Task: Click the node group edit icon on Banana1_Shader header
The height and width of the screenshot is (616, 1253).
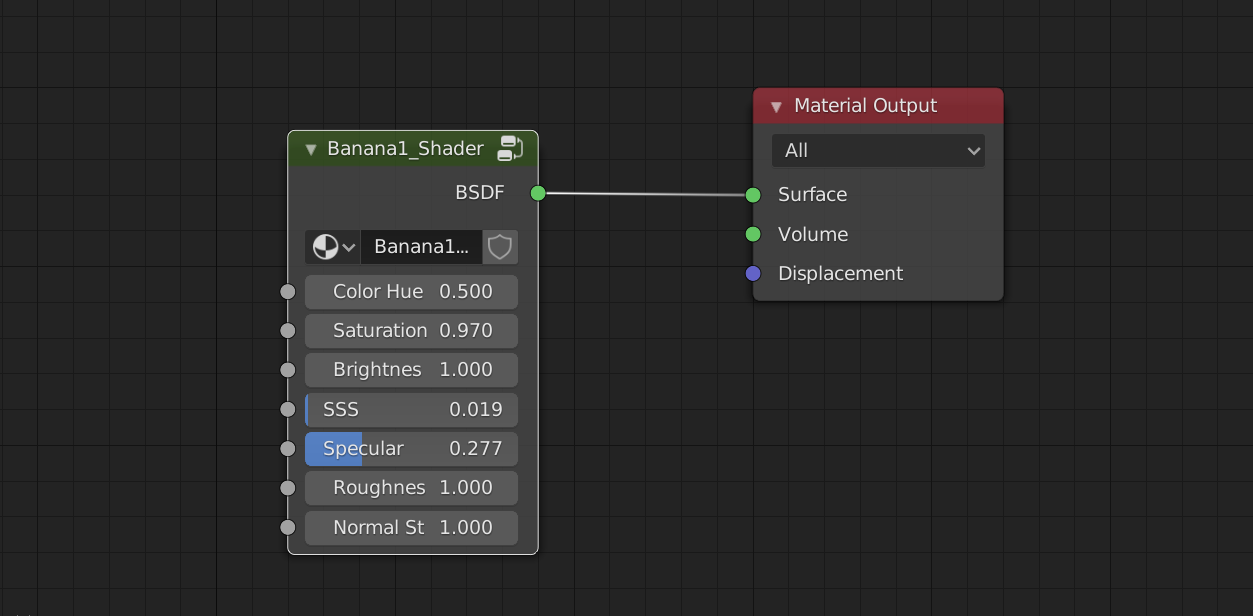Action: [x=511, y=148]
